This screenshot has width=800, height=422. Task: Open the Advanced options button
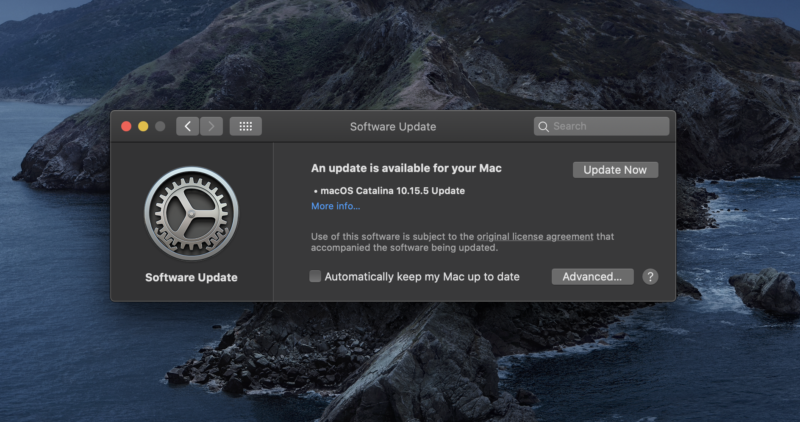(592, 277)
